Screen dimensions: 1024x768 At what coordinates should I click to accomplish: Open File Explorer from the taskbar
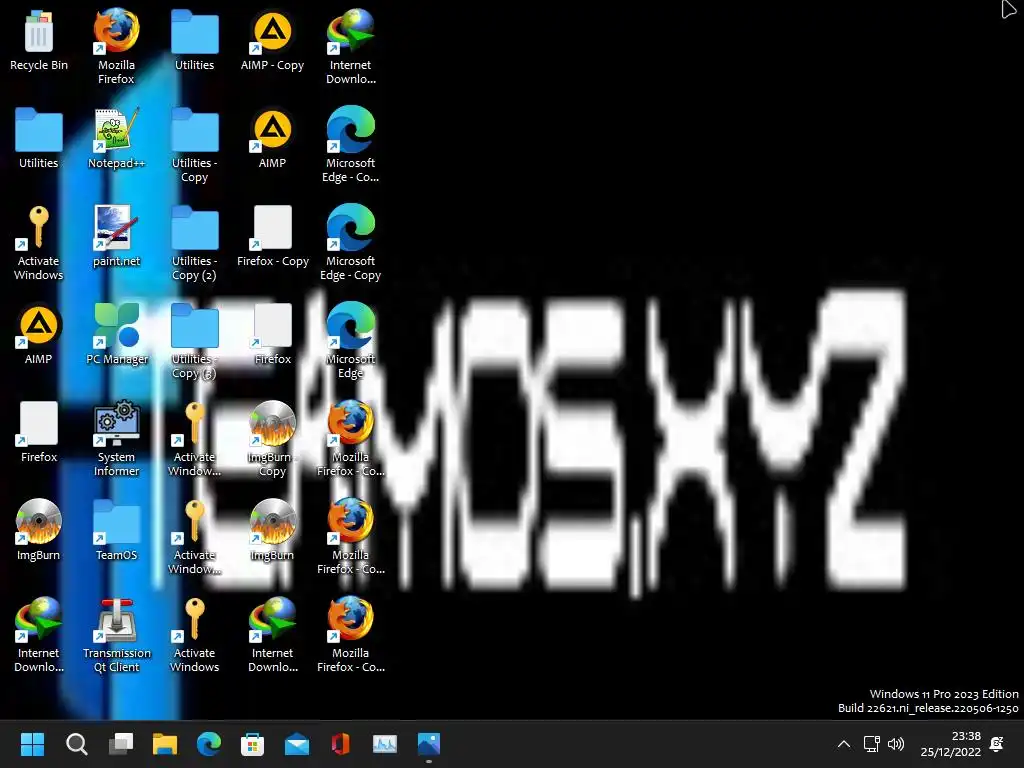click(165, 744)
